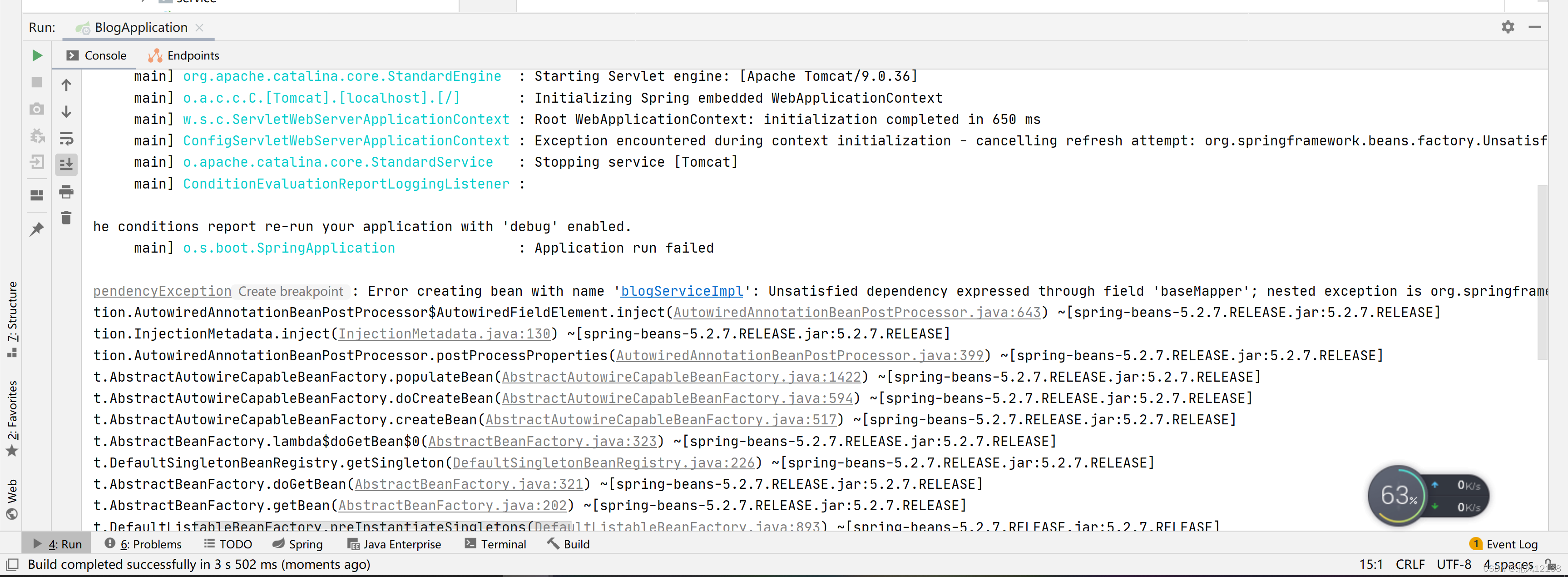Open blogServiceImpl link in error message
Image resolution: width=1568 pixels, height=577 pixels.
(x=682, y=291)
